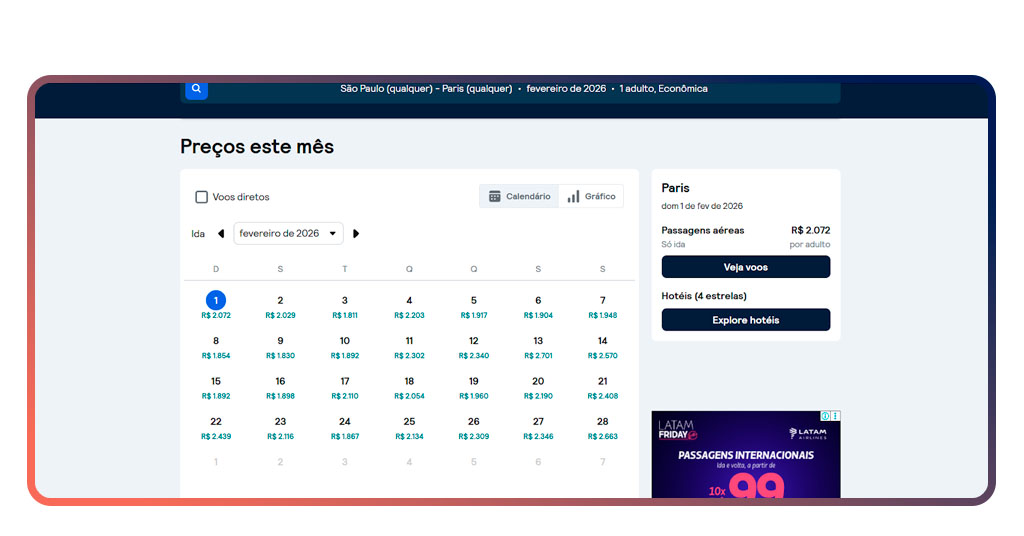This screenshot has width=1024, height=536.
Task: Close the LATAM ad with X icon
Action: click(836, 416)
